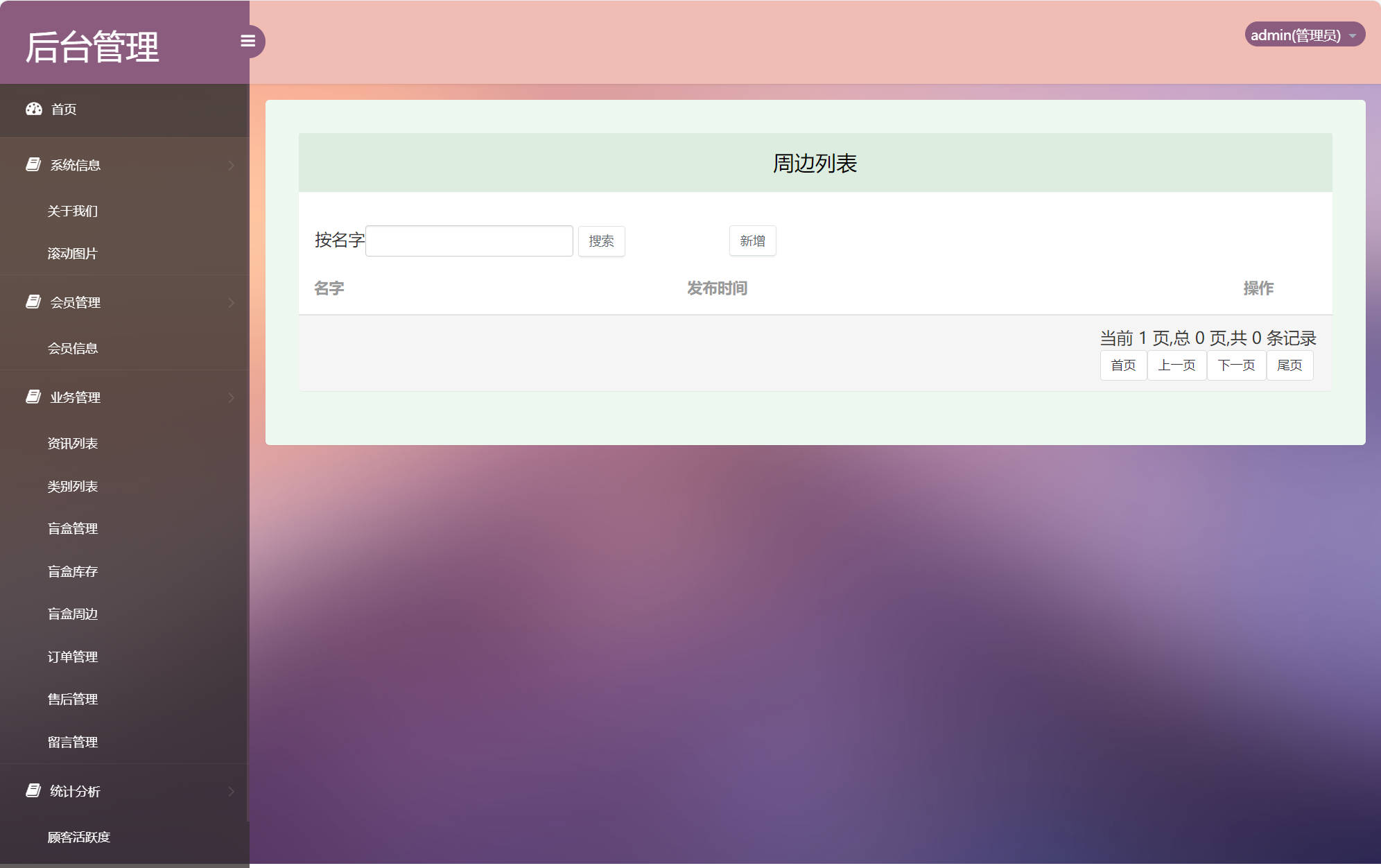Click the book icon beside 统计分析
Screen dimensions: 1381x868
pos(33,790)
